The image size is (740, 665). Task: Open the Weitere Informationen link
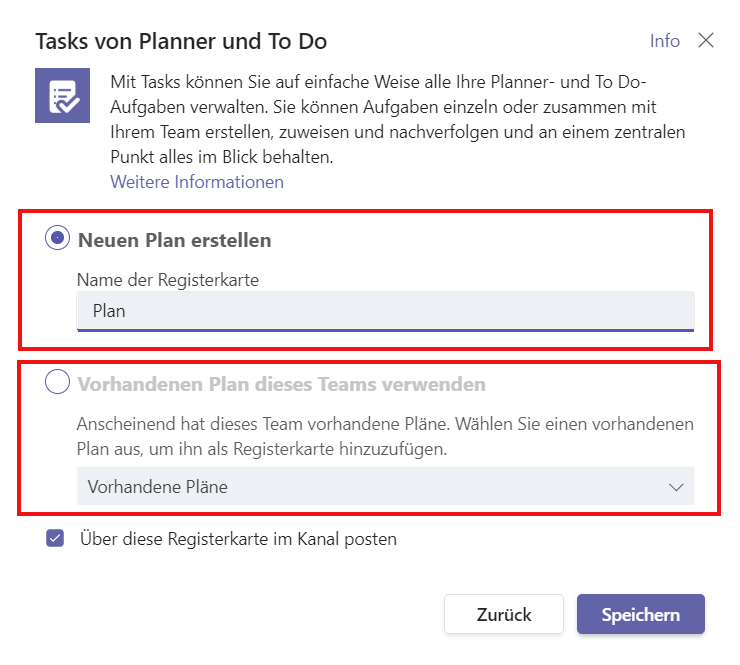197,182
